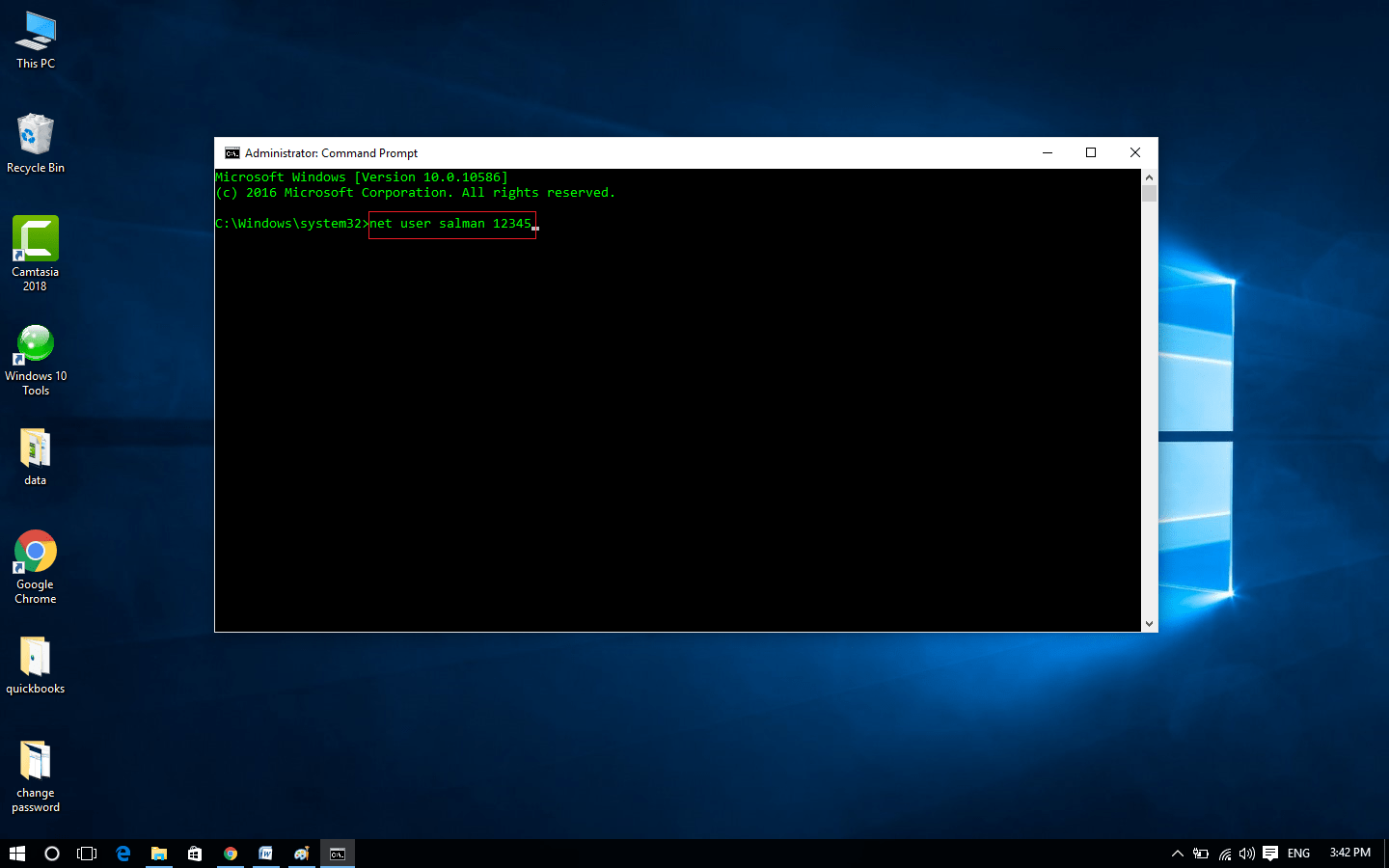Open Cortana search circle on taskbar
This screenshot has height=868, width=1389.
click(x=52, y=854)
